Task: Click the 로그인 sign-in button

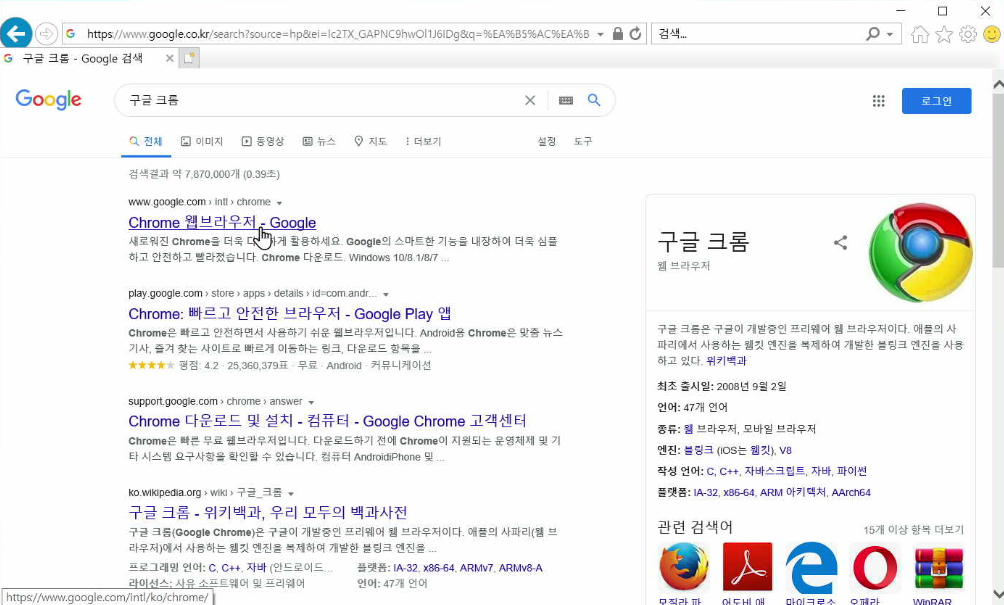Action: [x=936, y=101]
